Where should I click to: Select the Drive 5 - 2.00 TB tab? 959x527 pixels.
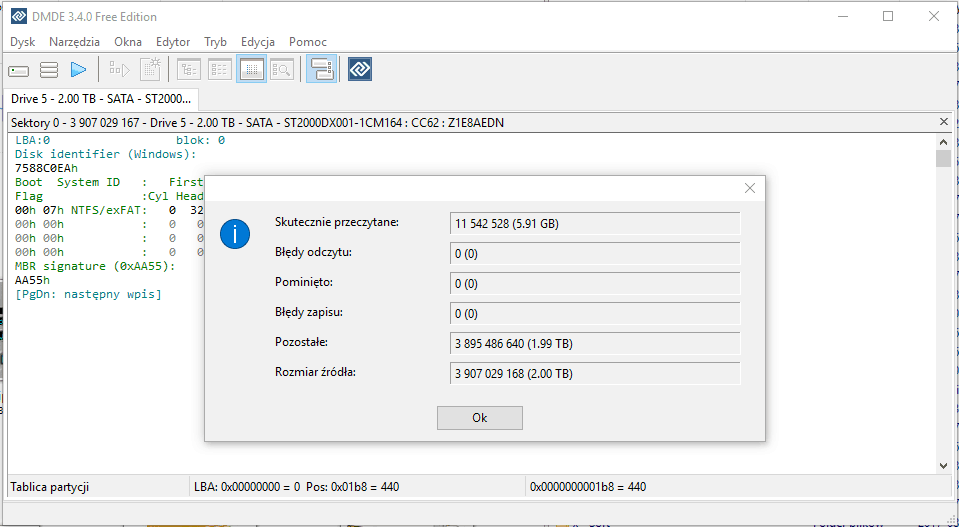coord(101,99)
